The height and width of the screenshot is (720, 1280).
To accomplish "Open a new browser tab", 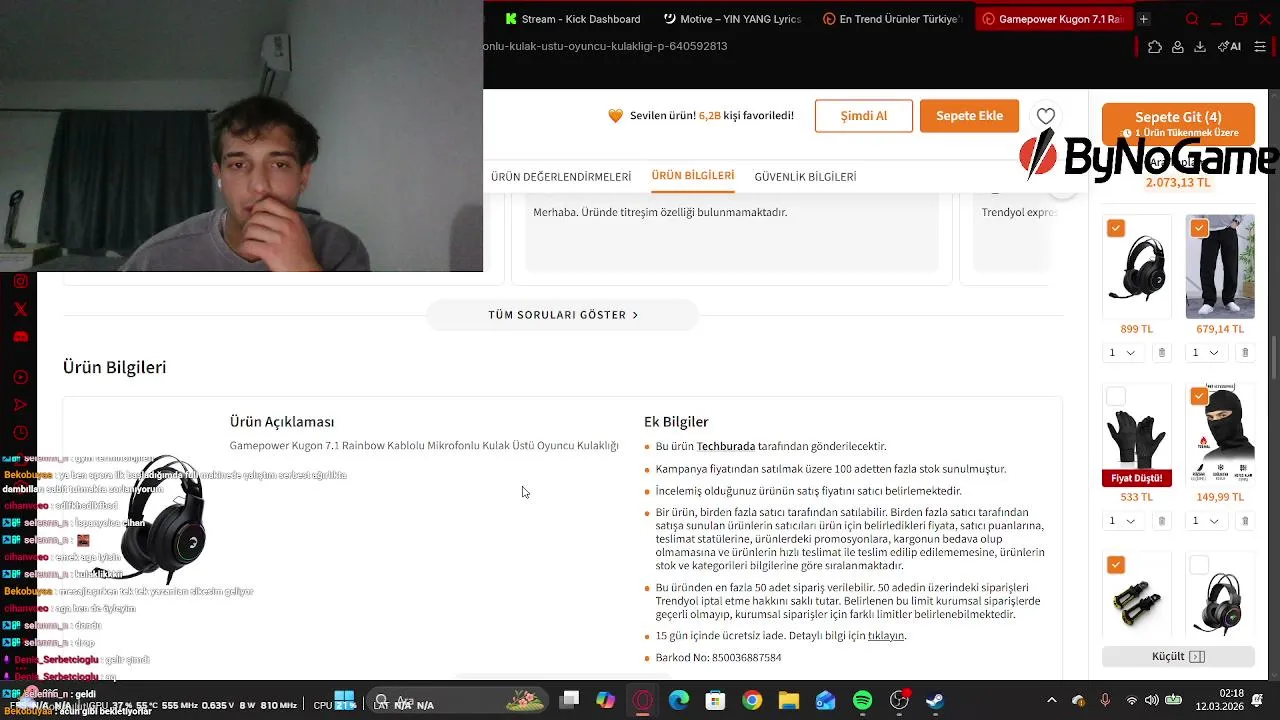I will 1144,19.
